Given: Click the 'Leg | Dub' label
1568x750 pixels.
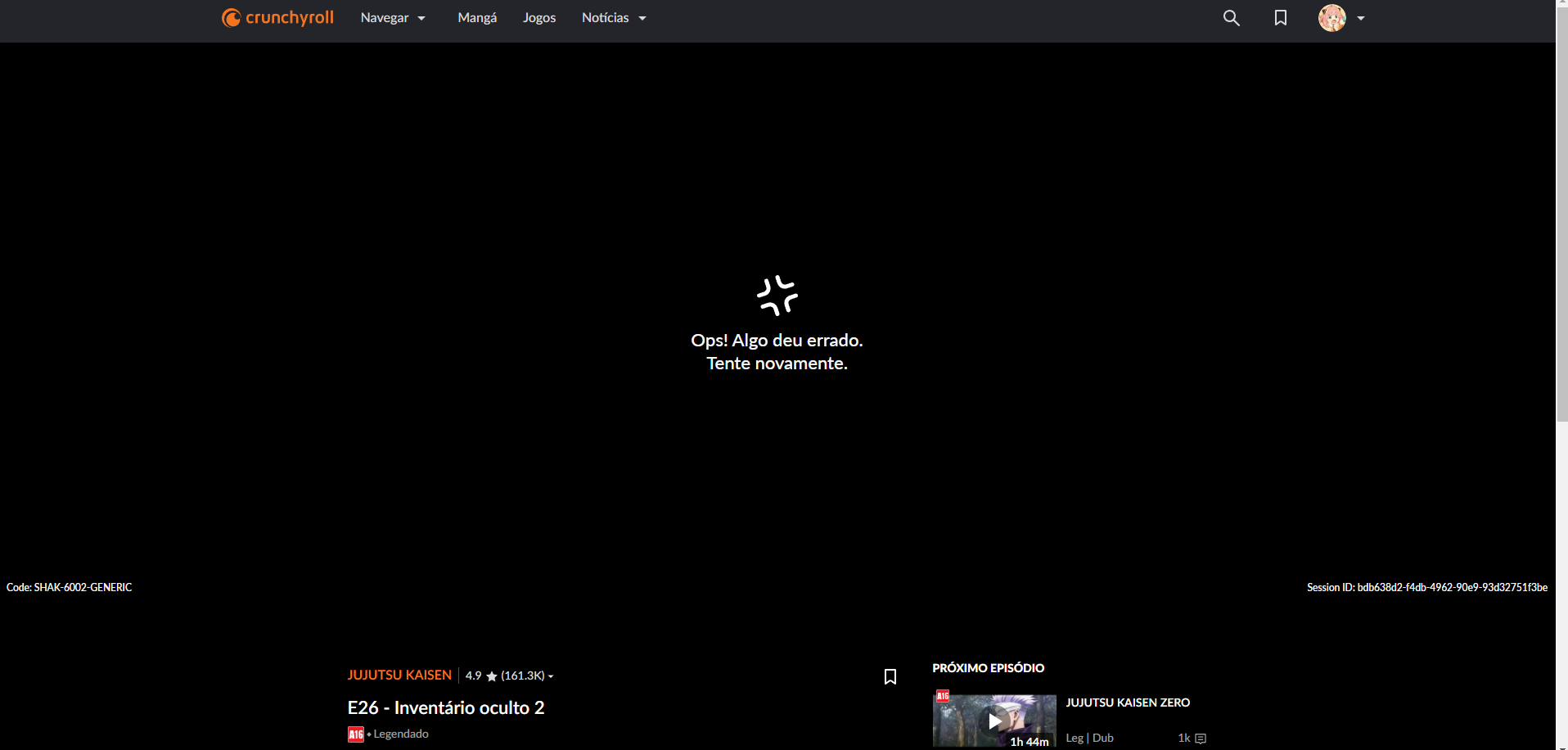Looking at the screenshot, I should 1089,738.
